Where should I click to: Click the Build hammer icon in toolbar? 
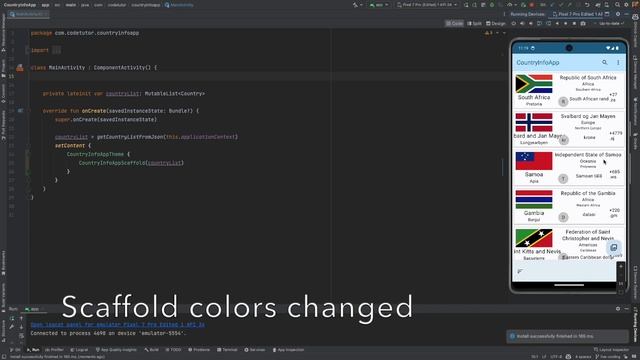pyautogui.click(x=356, y=5)
